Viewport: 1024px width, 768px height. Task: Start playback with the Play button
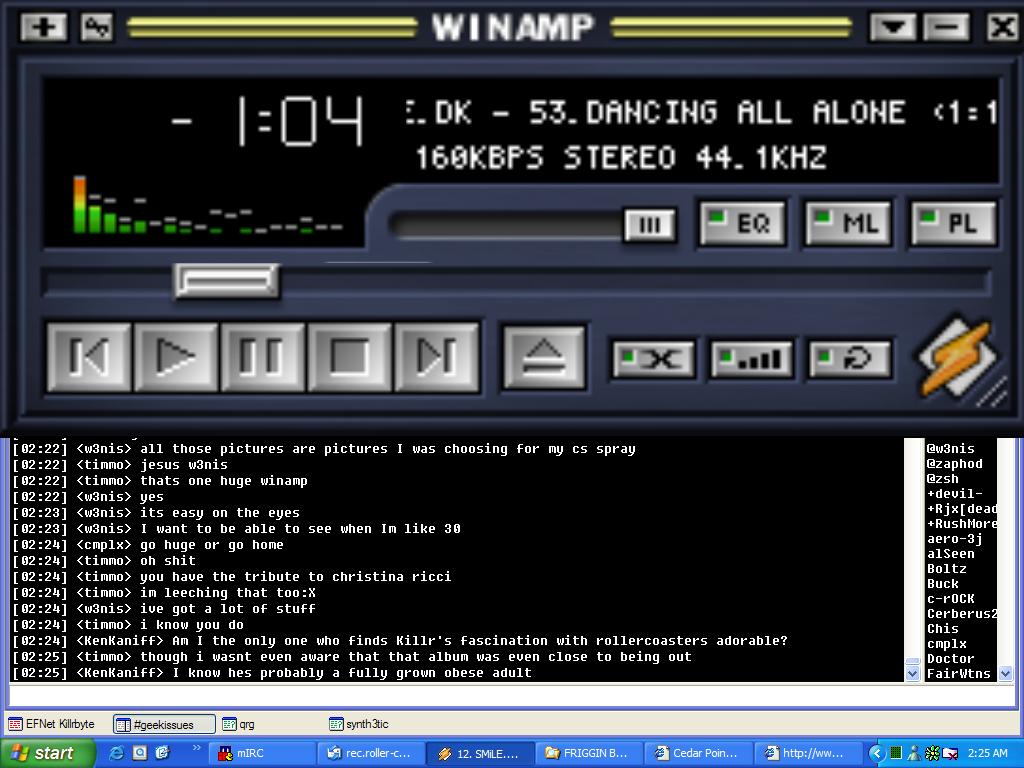click(x=176, y=357)
